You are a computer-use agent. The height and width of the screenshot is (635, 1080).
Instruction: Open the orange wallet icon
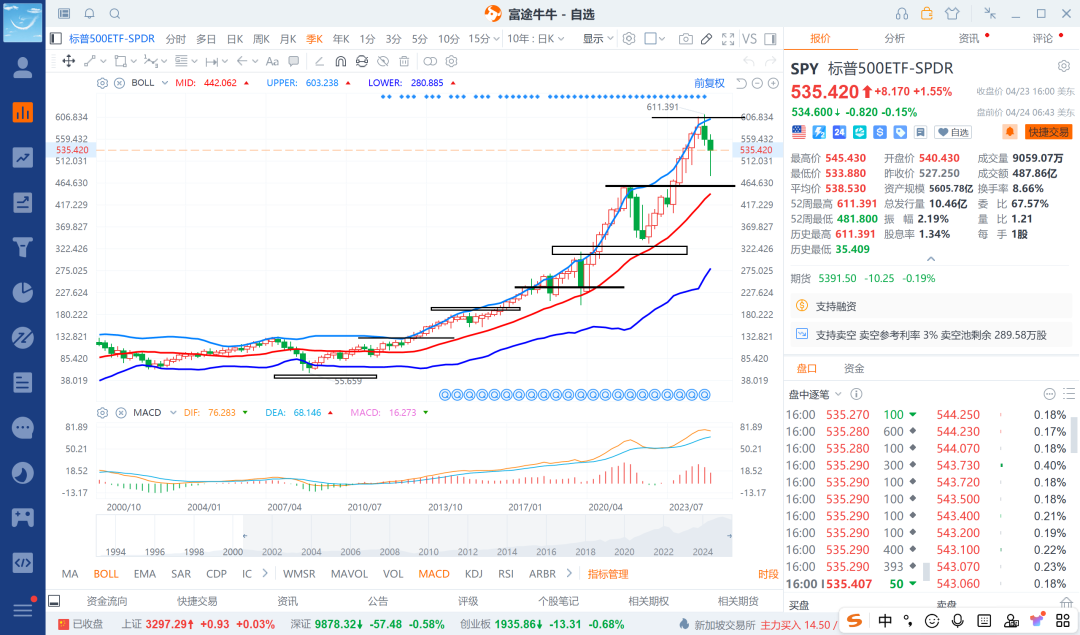point(926,13)
